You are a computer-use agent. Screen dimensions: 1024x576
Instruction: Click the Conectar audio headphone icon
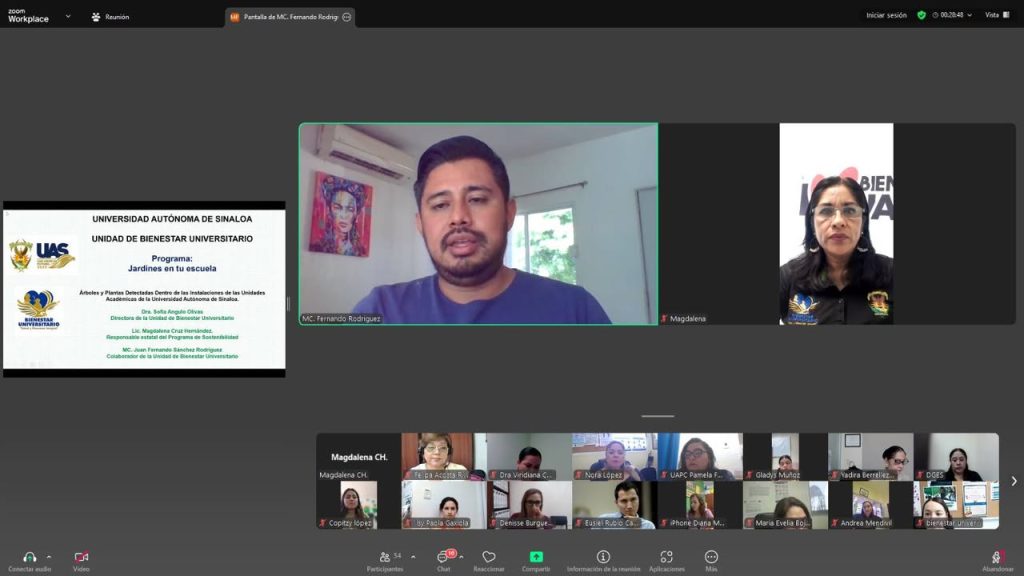click(x=29, y=557)
